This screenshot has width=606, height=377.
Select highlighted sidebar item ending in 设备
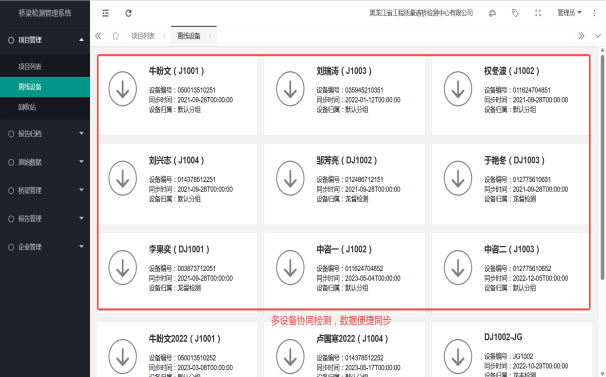(45, 87)
